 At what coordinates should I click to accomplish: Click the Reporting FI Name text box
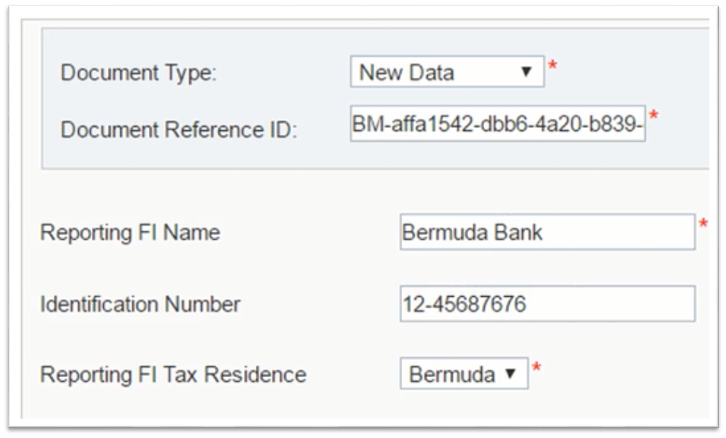click(x=546, y=232)
